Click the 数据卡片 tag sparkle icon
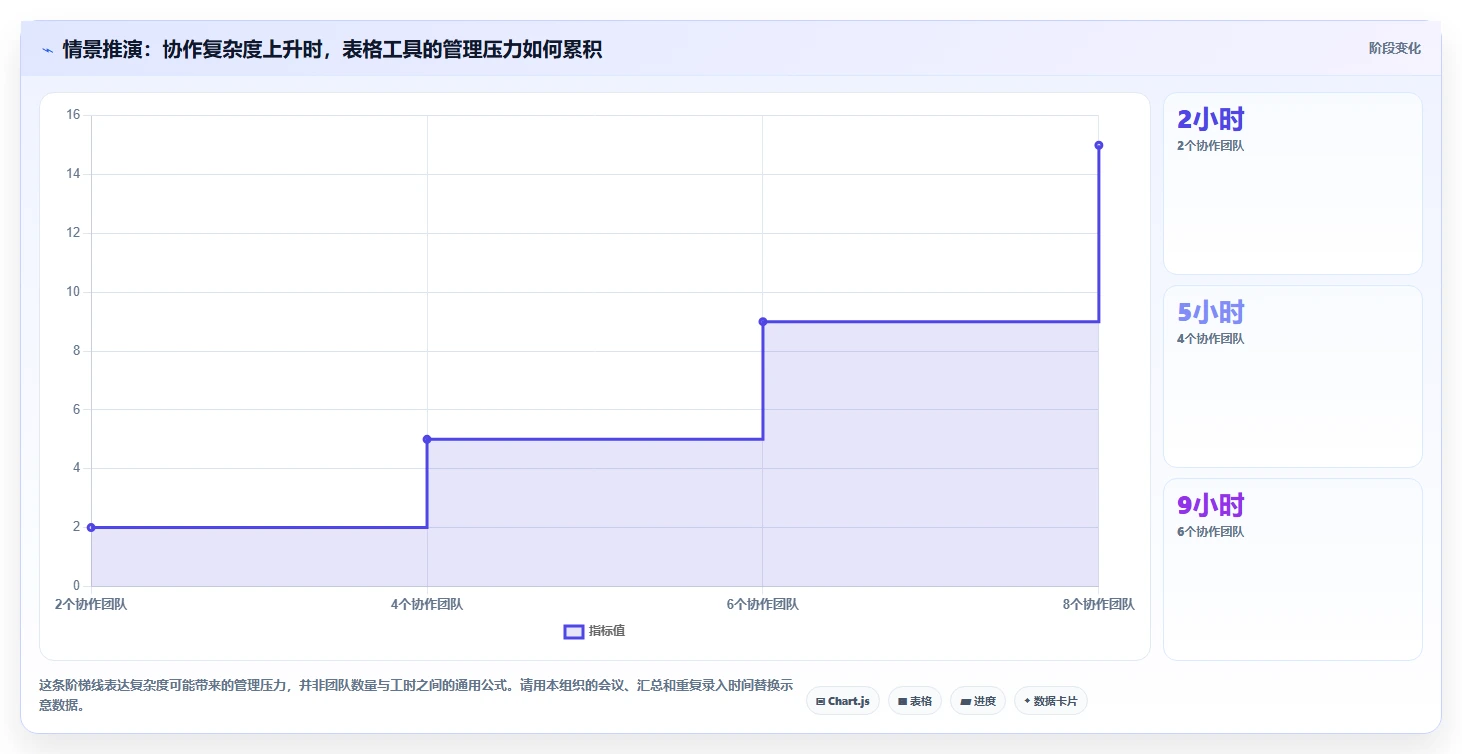The width and height of the screenshot is (1462, 754). point(1027,701)
